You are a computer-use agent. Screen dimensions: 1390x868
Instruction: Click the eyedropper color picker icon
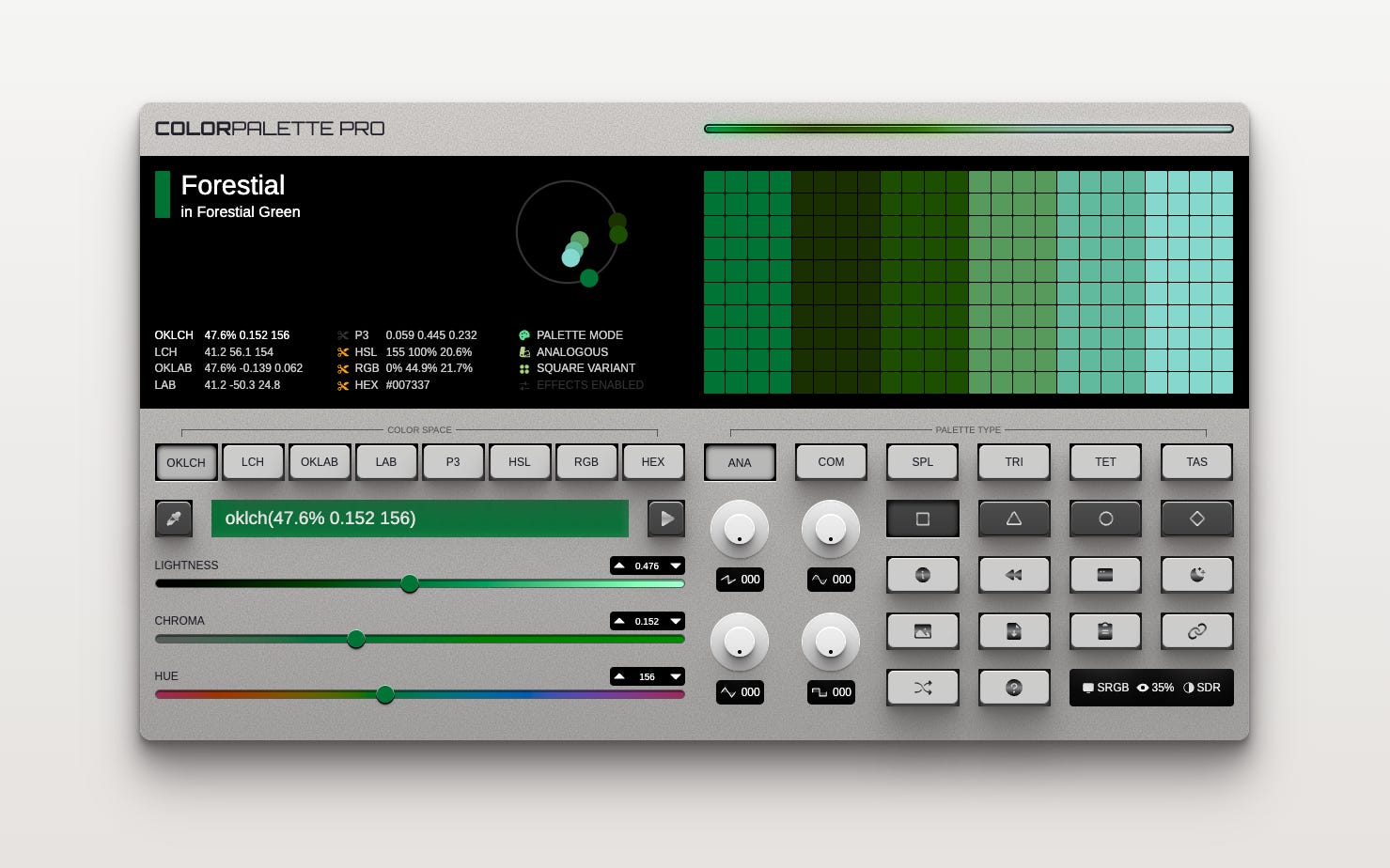point(174,519)
